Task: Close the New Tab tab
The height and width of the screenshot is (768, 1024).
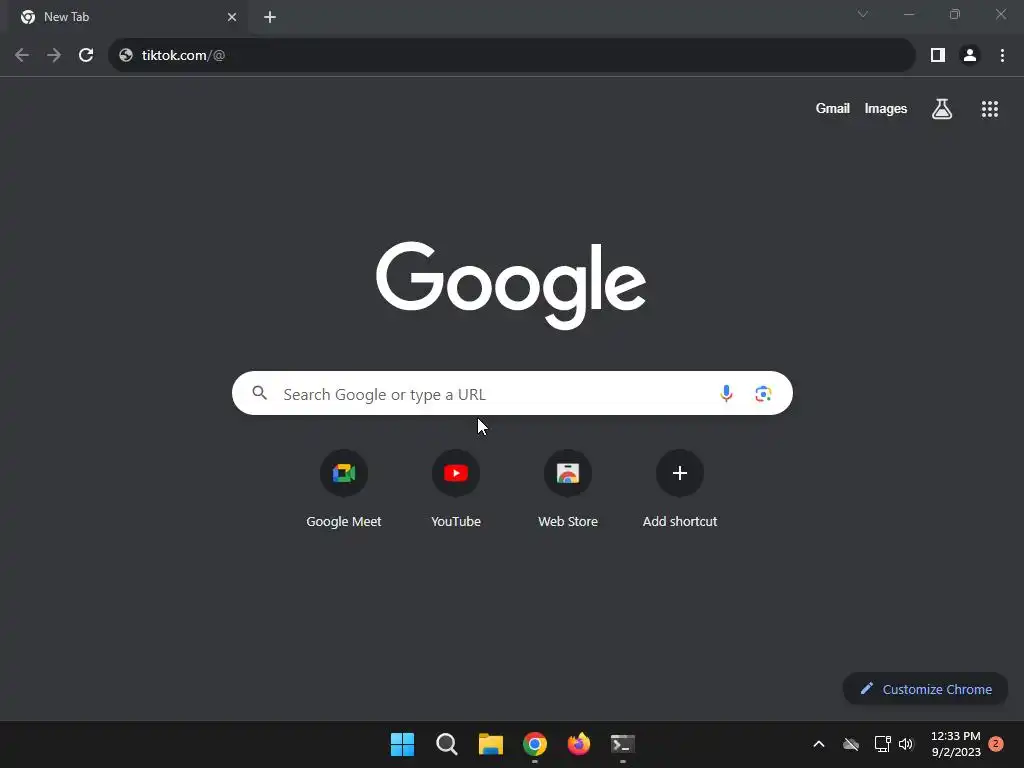Action: pos(232,17)
